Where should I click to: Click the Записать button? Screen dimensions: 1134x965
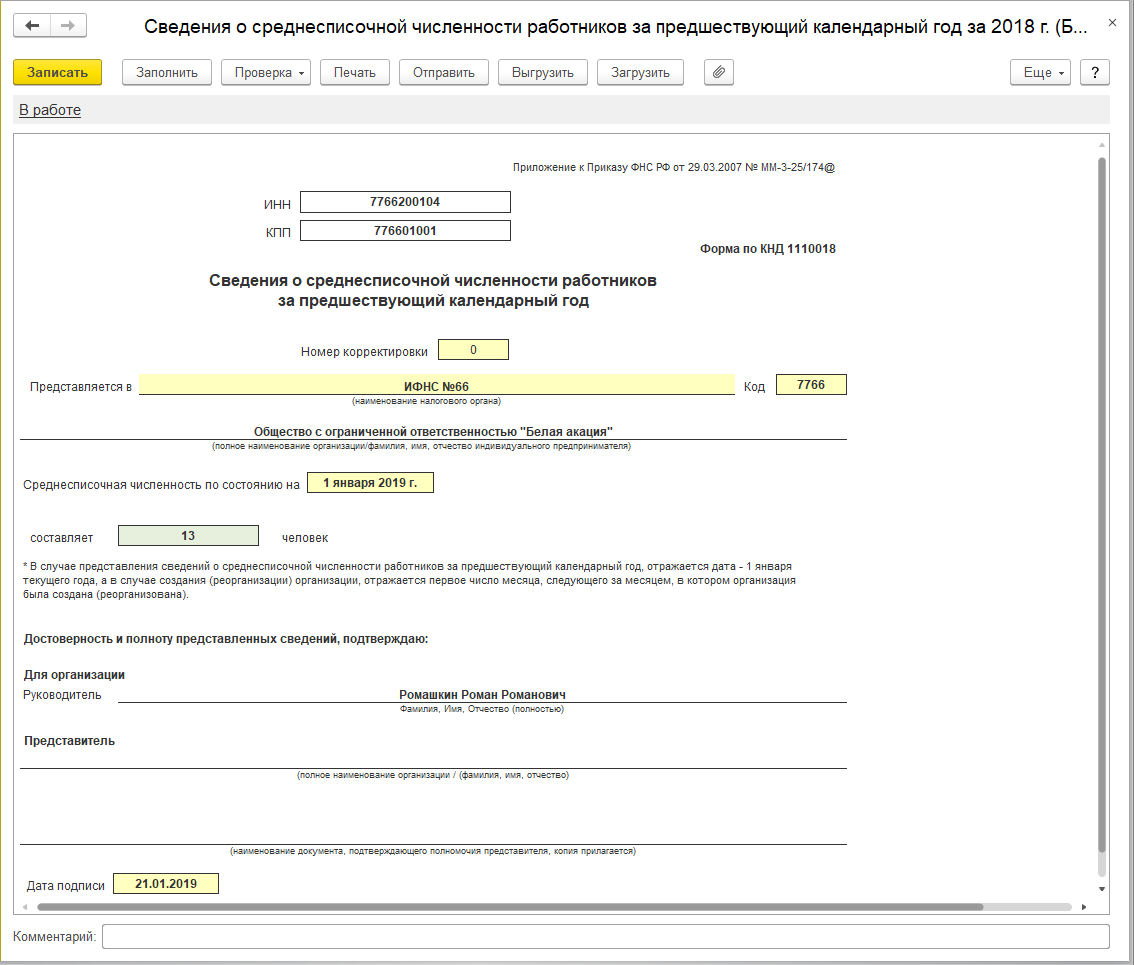[57, 72]
